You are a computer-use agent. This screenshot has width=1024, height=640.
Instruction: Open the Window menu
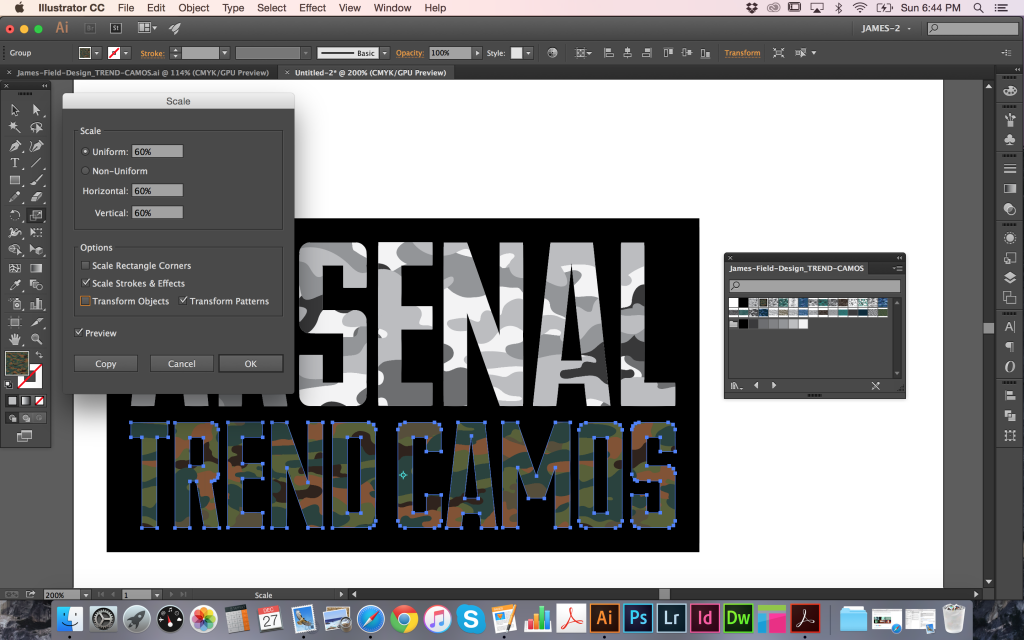pyautogui.click(x=392, y=8)
